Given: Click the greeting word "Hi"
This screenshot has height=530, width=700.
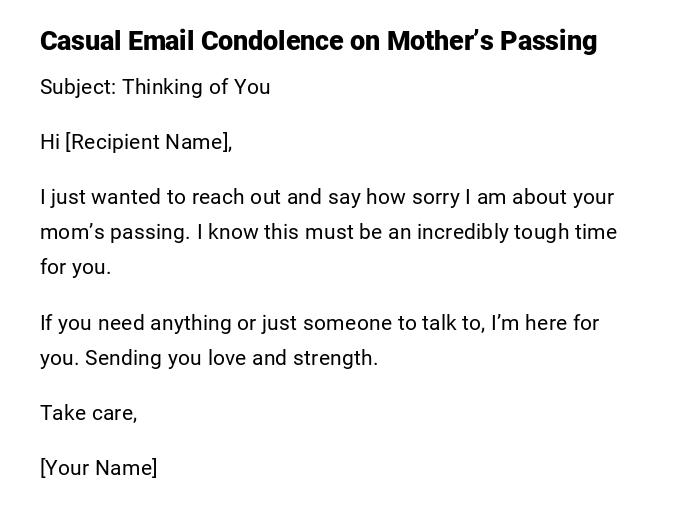Looking at the screenshot, I should tap(50, 142).
